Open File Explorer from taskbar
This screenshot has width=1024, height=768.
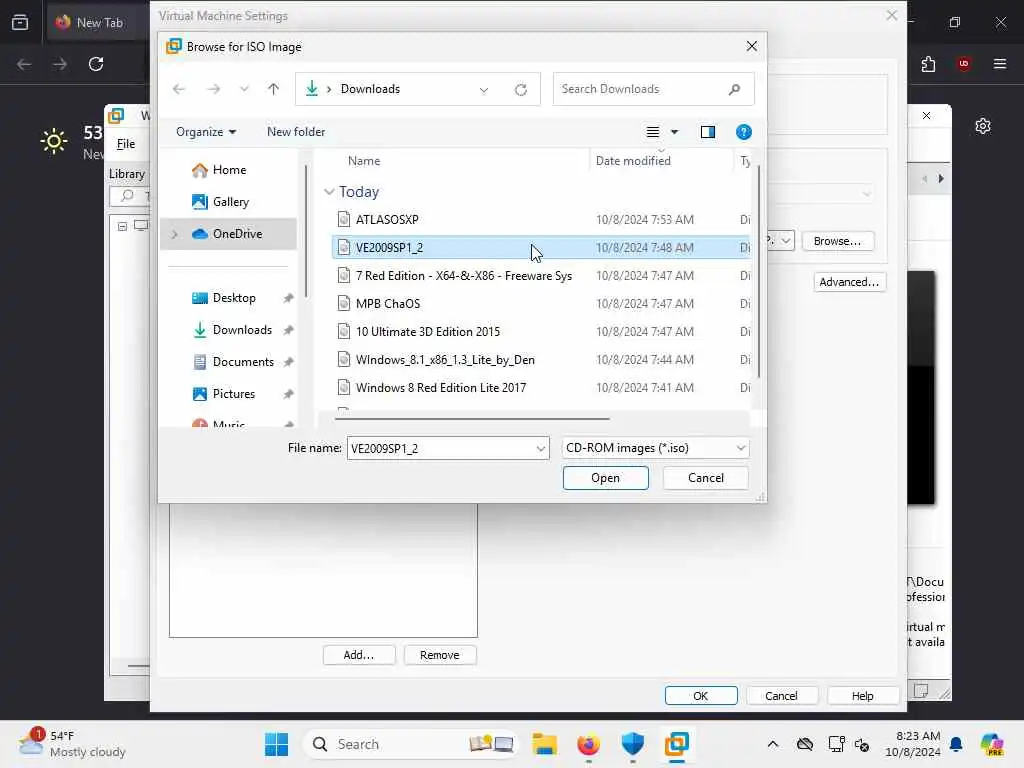point(544,744)
